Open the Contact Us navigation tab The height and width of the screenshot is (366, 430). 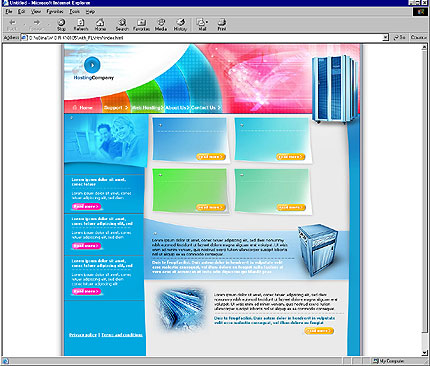click(206, 108)
